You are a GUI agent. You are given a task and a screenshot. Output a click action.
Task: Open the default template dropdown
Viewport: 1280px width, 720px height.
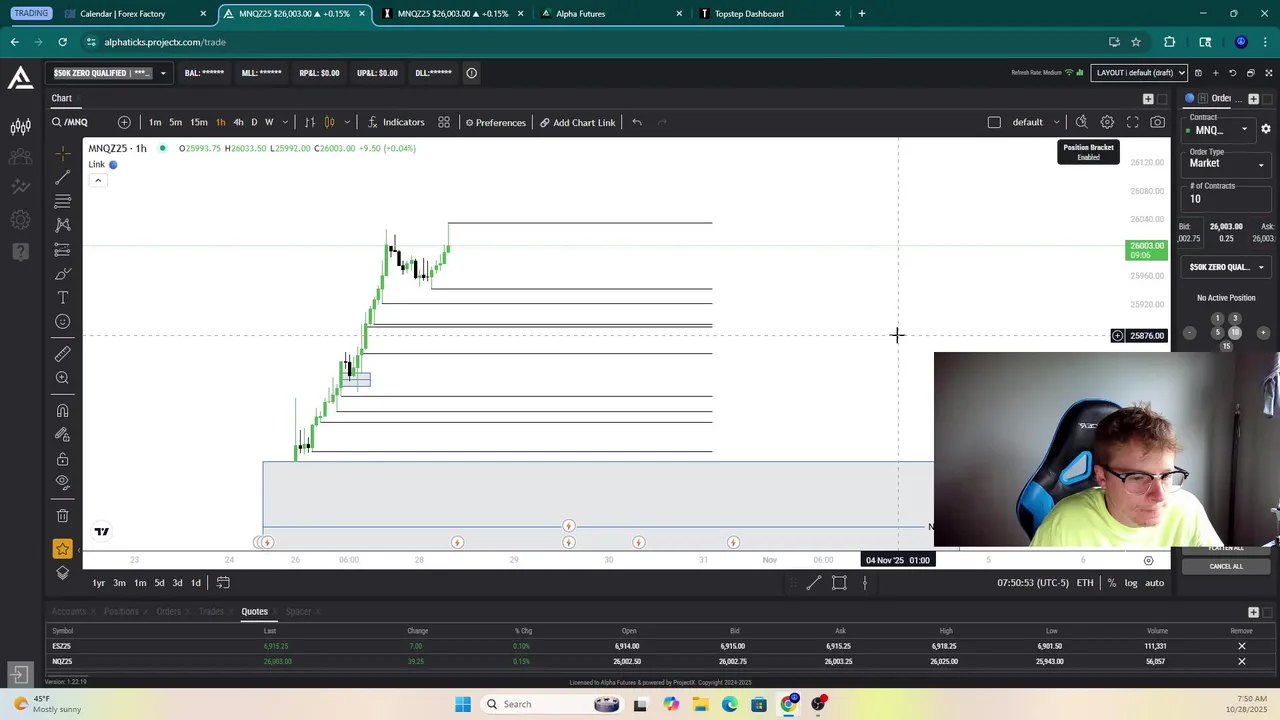pos(1035,122)
